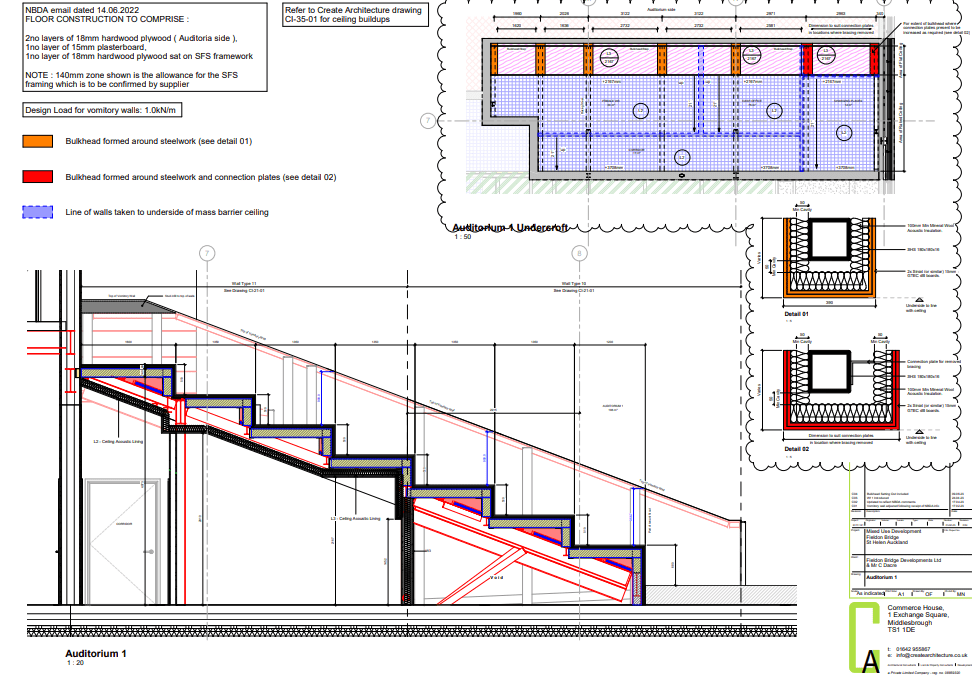The image size is (972, 677).
Task: Click the red bulkhead legend swatch
Action: click(x=37, y=177)
